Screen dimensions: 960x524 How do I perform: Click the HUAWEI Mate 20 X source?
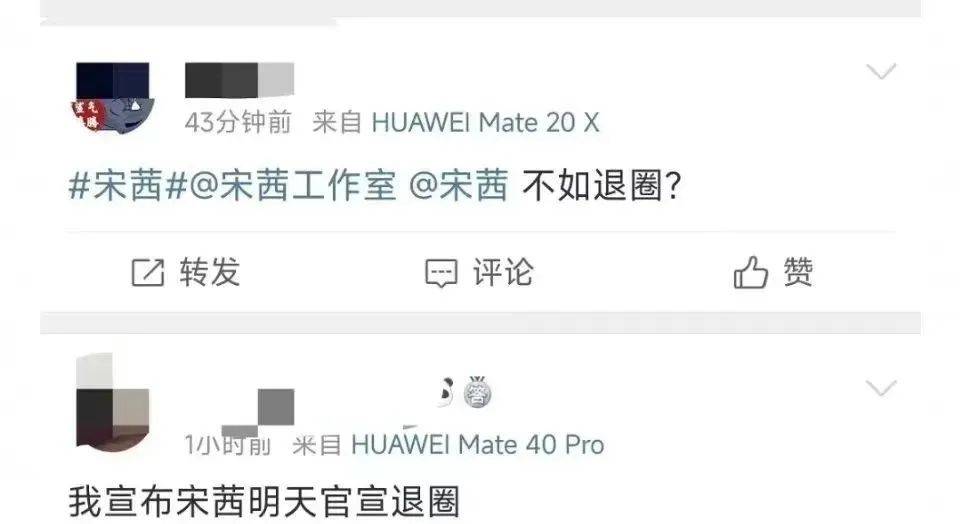click(485, 122)
